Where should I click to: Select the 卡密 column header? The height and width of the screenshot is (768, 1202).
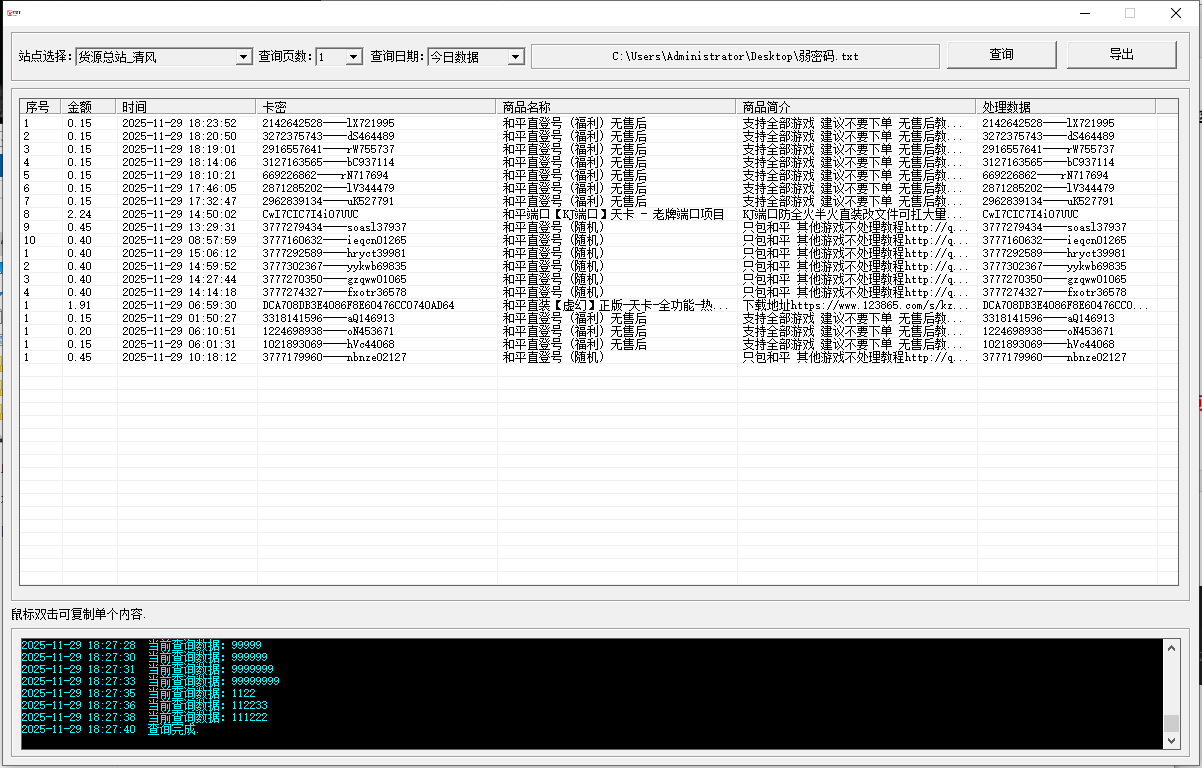click(376, 107)
